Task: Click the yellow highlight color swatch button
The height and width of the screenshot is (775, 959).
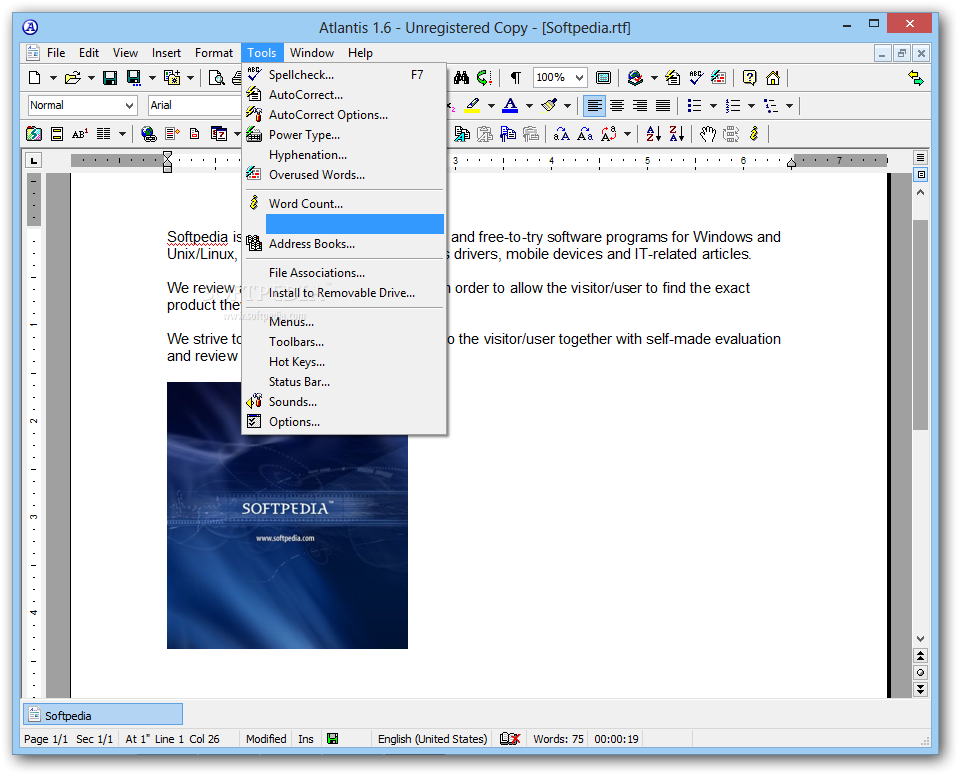Action: [472, 106]
